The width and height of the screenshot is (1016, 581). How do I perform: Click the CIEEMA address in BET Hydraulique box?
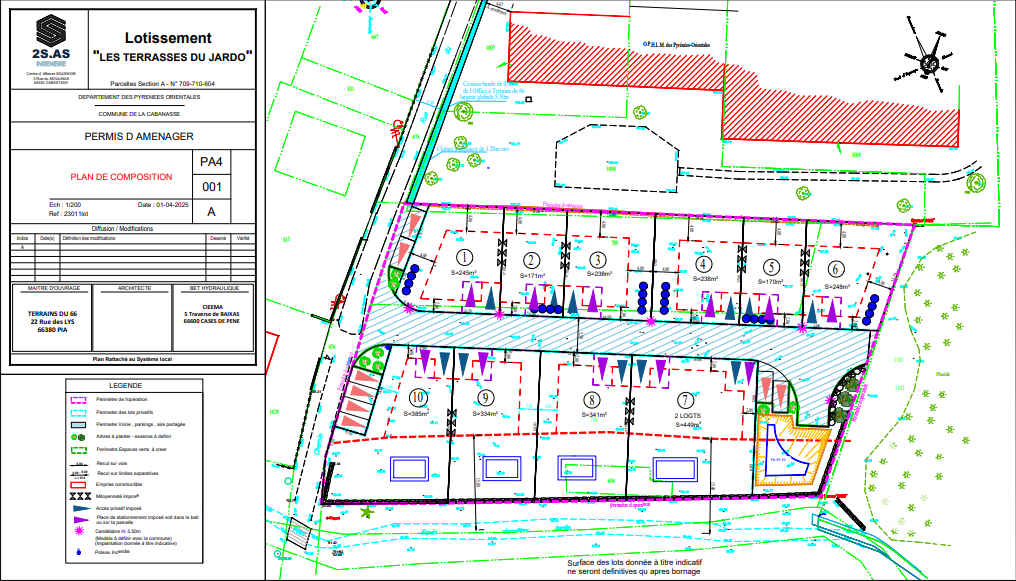[211, 315]
